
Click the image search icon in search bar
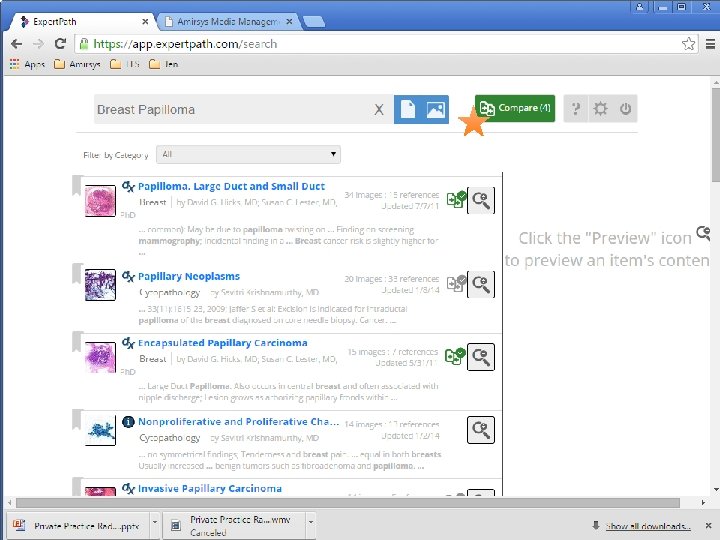pos(435,109)
